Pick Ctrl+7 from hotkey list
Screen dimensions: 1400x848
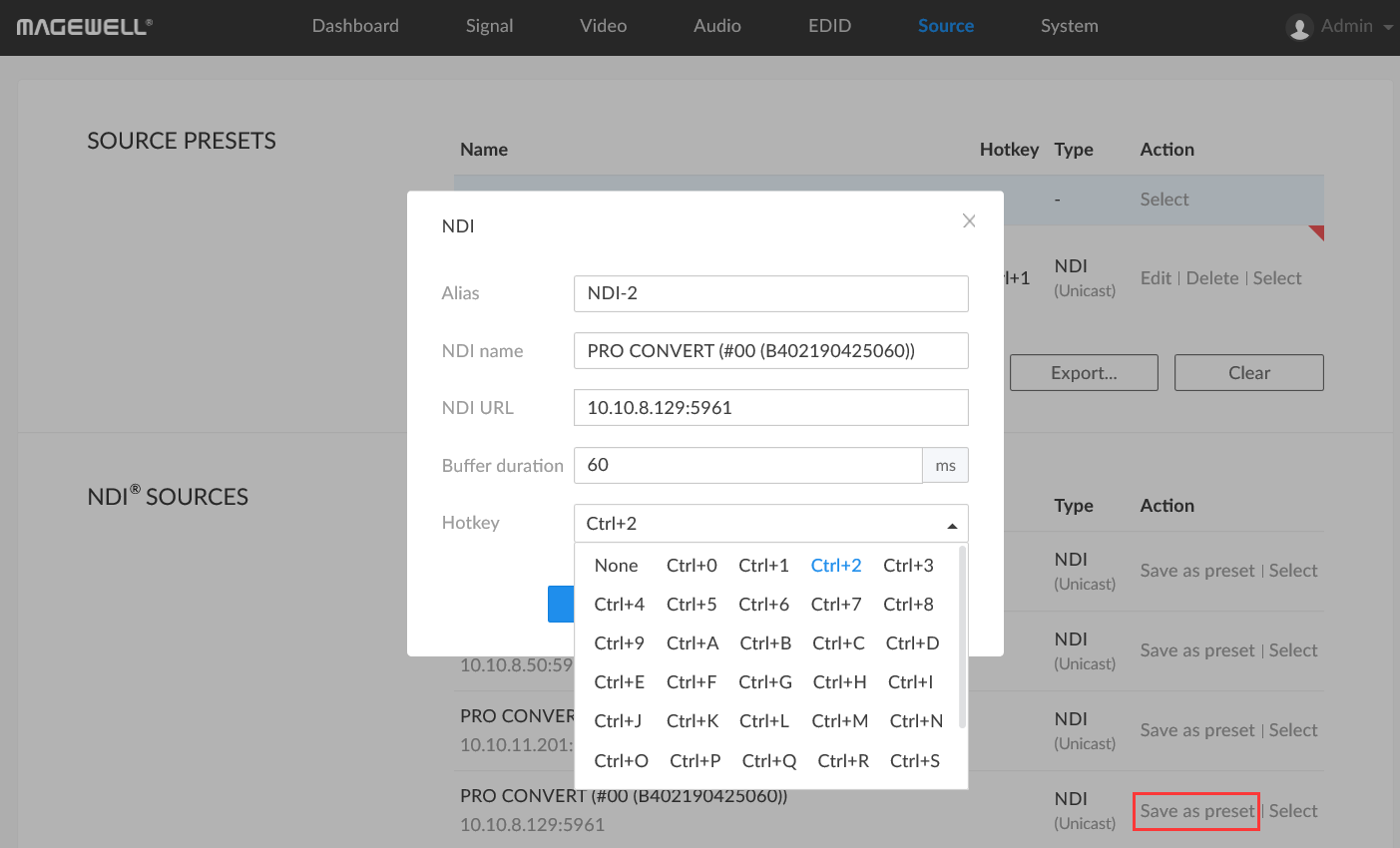coord(836,605)
